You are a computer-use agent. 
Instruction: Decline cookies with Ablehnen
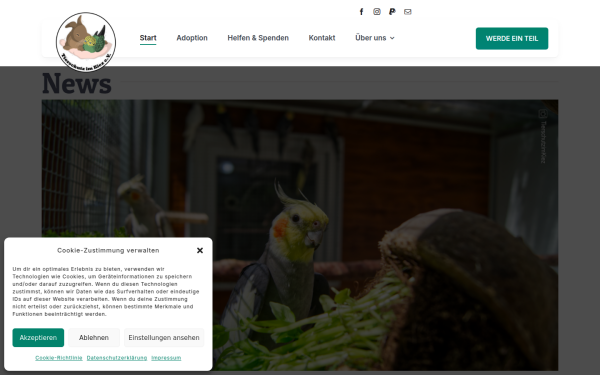94,338
